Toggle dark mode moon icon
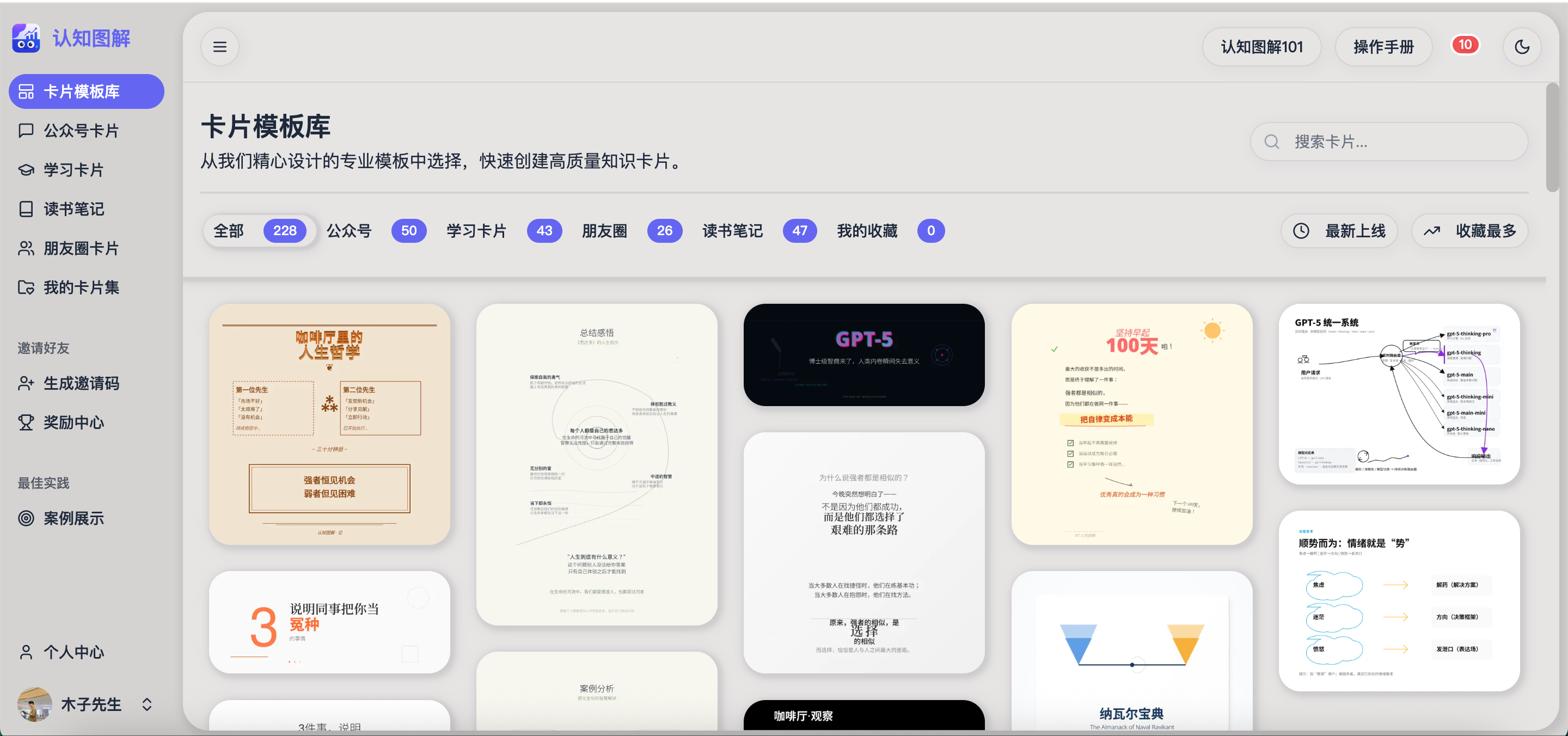Screen dimensions: 1568x736 coord(1522,47)
